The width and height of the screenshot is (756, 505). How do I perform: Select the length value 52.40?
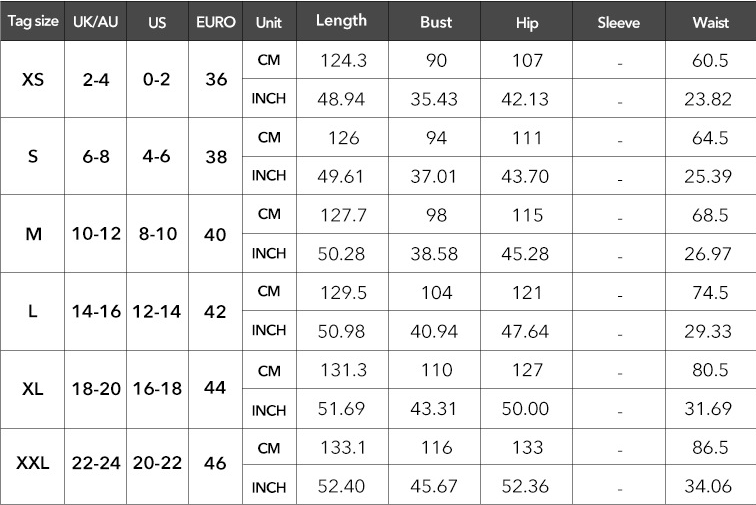click(x=341, y=486)
